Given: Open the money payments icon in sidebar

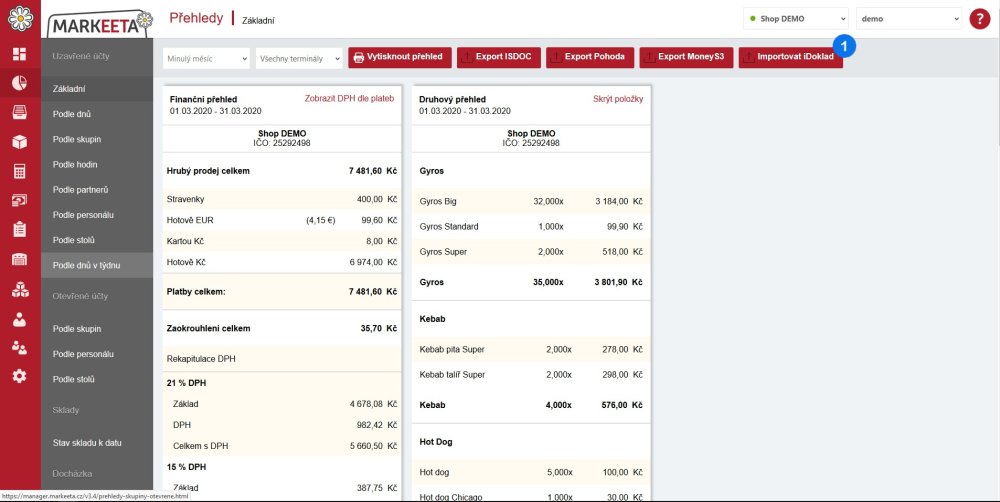Looking at the screenshot, I should tap(20, 200).
